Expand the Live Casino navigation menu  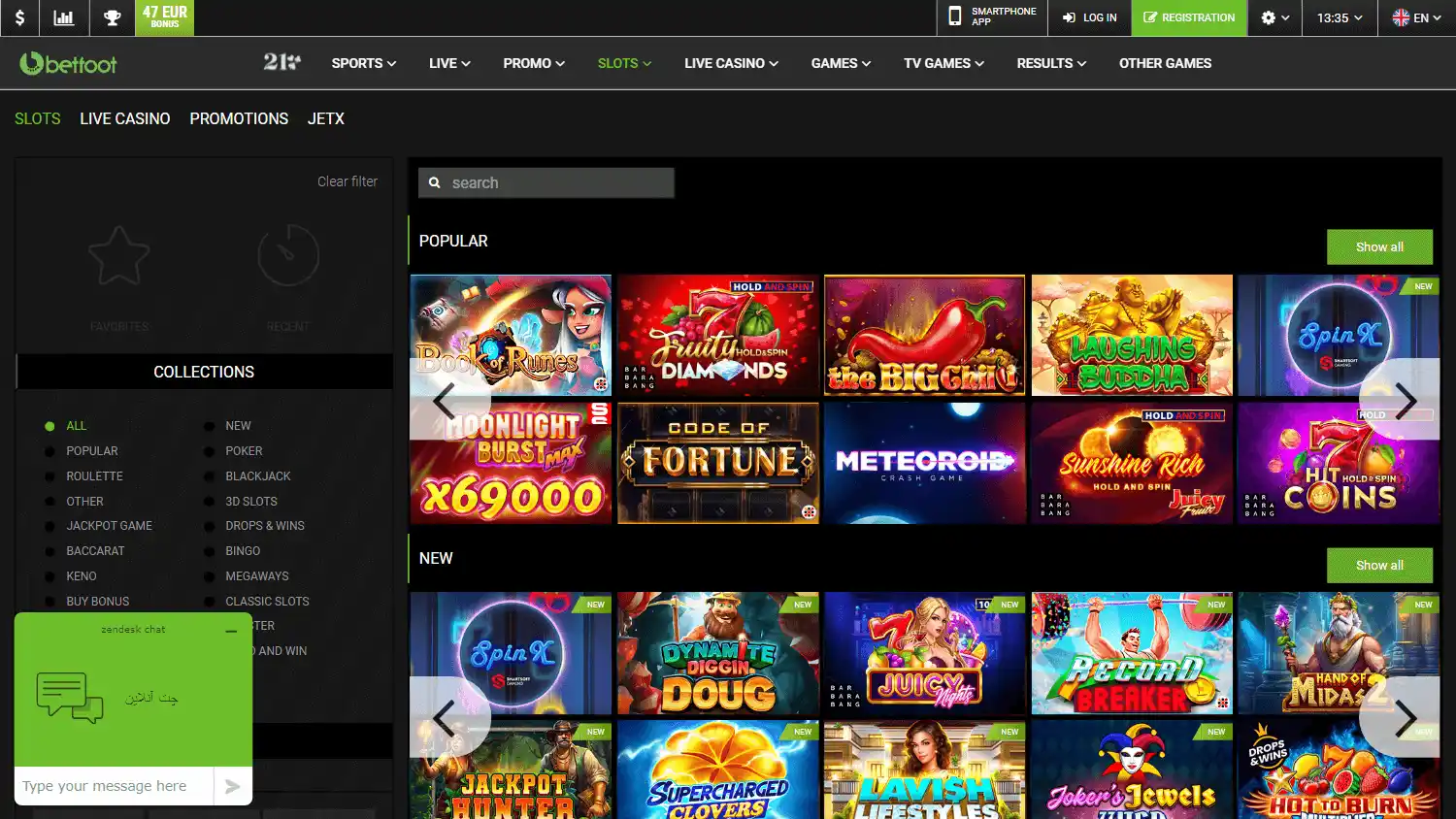pyautogui.click(x=731, y=63)
